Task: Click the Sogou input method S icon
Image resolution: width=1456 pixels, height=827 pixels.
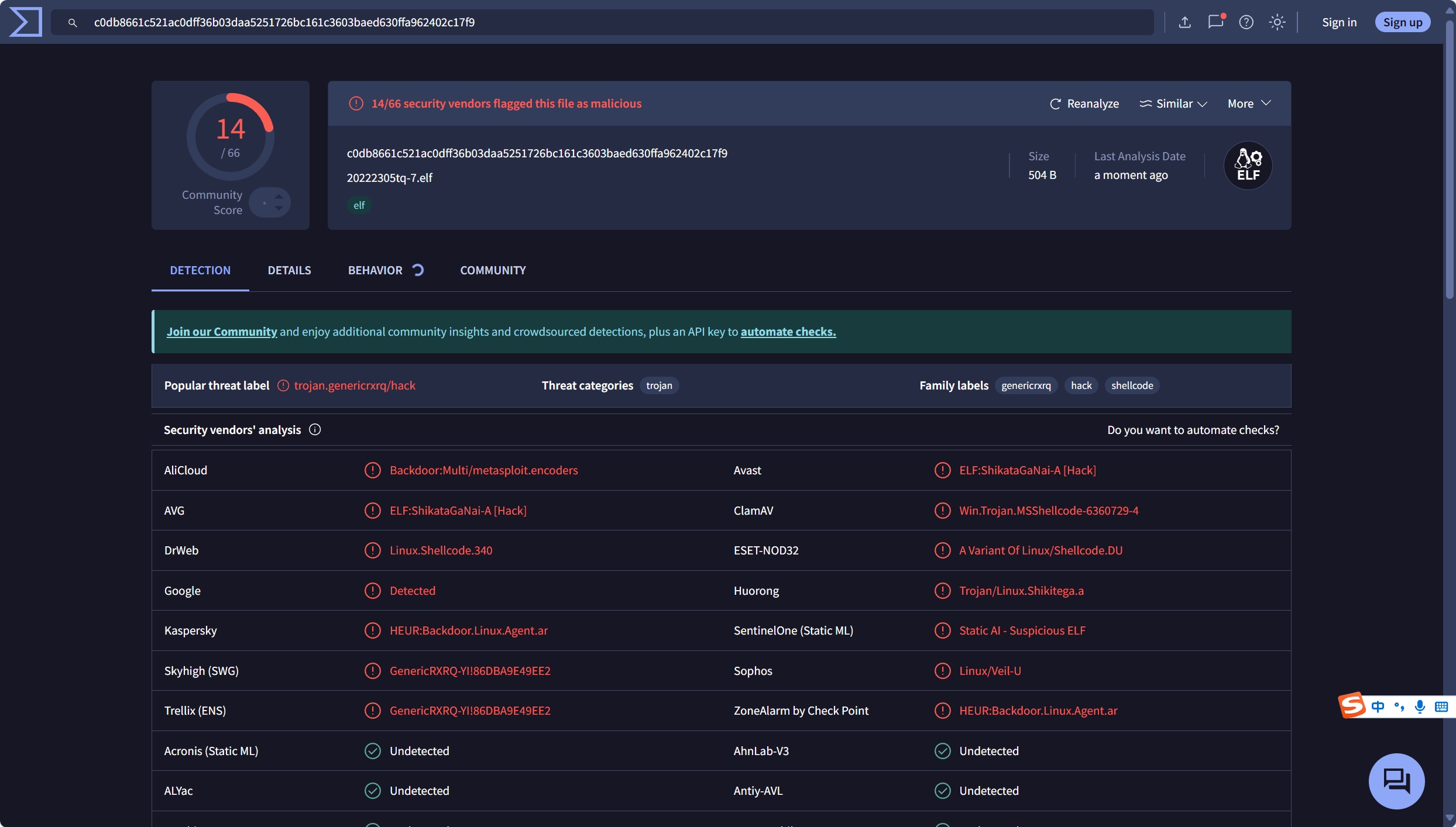Action: (x=1352, y=705)
